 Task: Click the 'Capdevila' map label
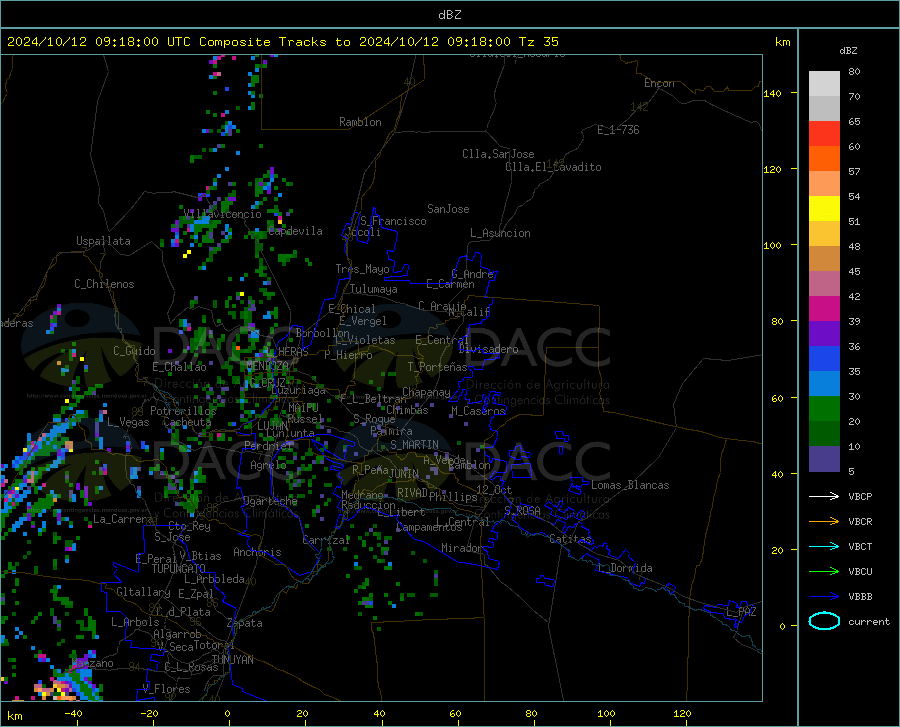(295, 231)
